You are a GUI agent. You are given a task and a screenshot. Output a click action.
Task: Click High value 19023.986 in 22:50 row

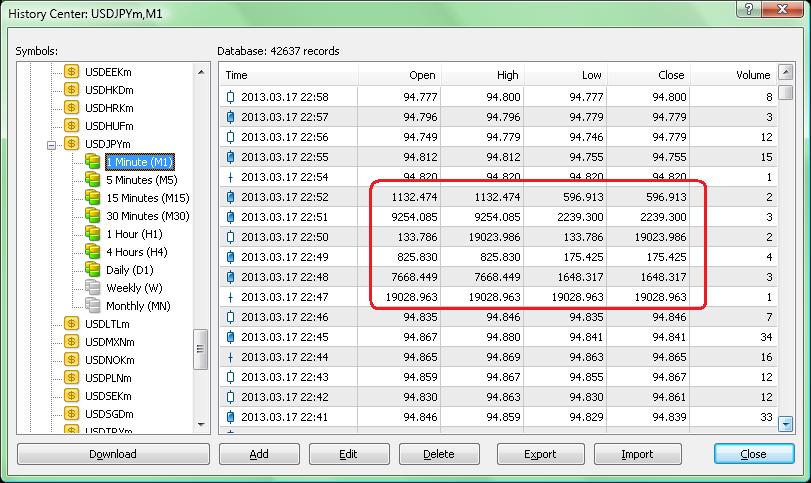click(x=494, y=237)
